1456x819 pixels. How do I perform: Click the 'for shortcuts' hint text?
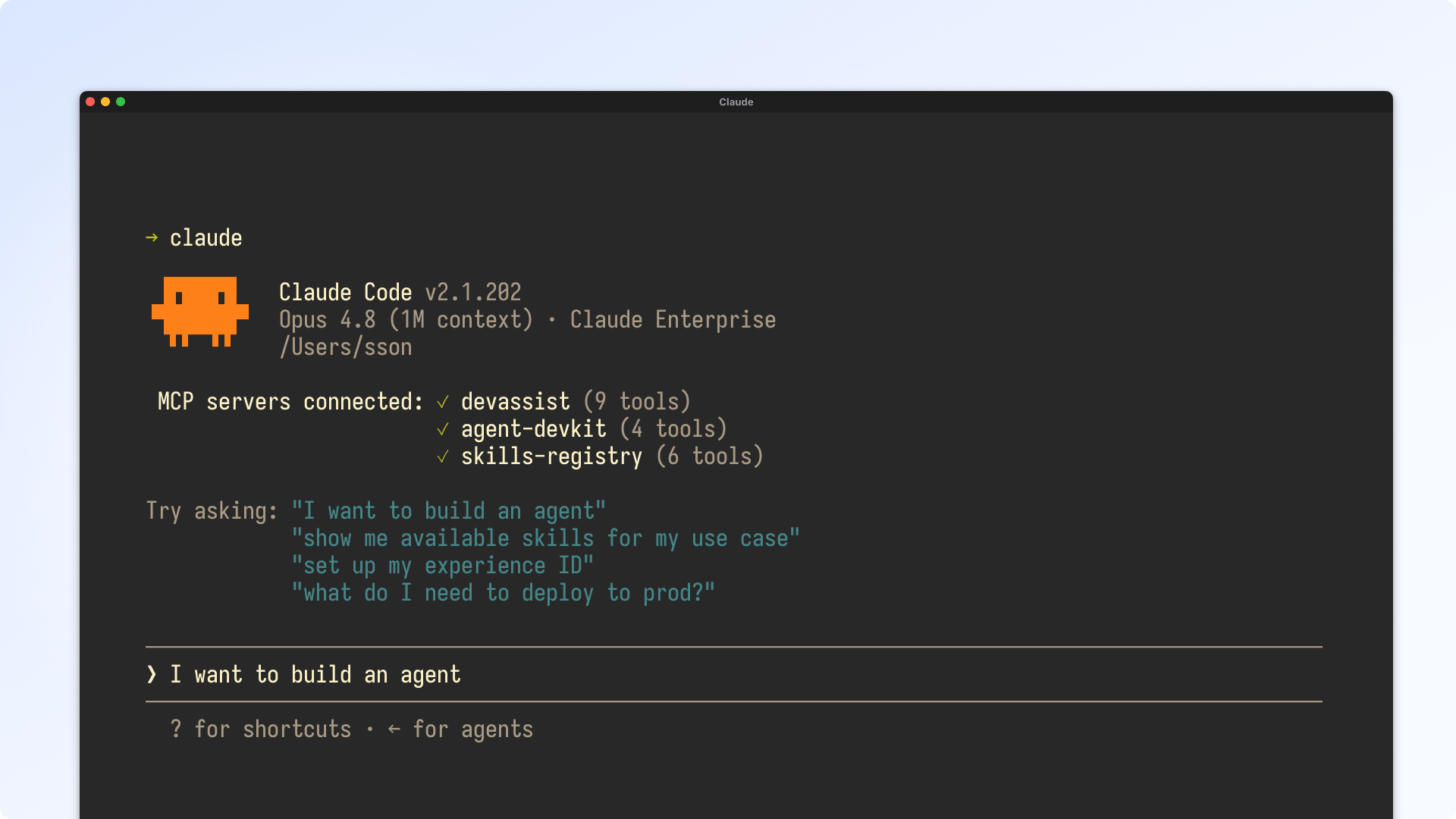[273, 730]
